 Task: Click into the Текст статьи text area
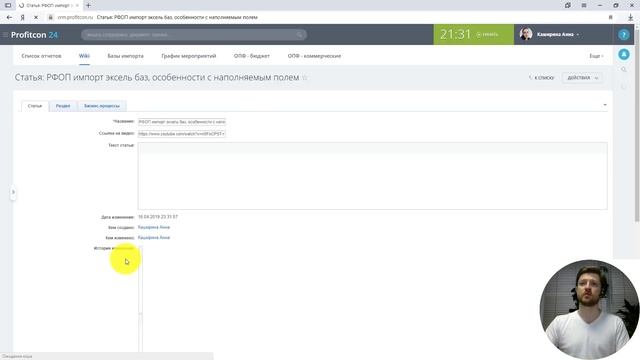pyautogui.click(x=372, y=176)
